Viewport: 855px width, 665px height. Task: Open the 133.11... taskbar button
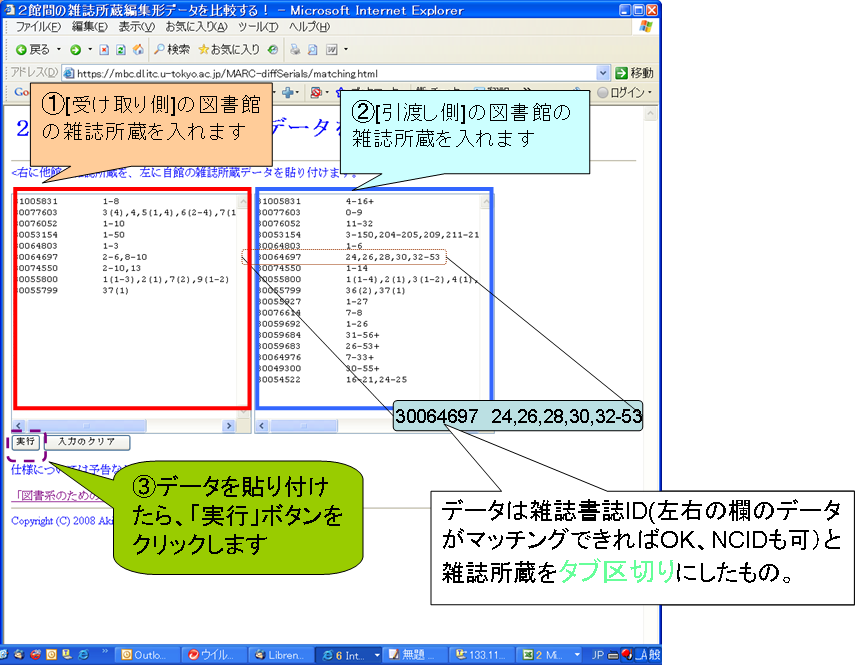(480, 655)
